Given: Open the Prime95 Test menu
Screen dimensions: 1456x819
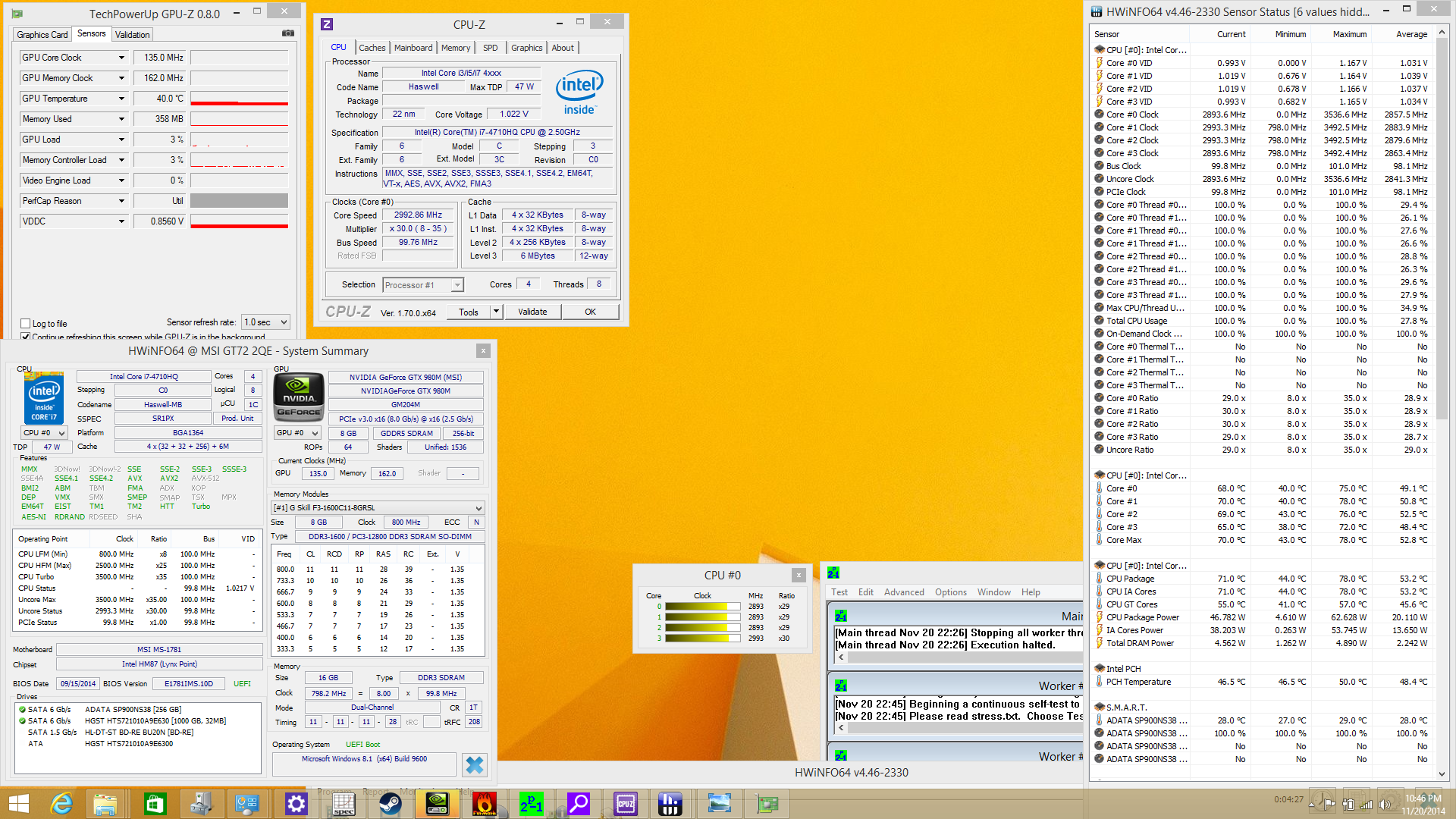Looking at the screenshot, I should coord(839,592).
